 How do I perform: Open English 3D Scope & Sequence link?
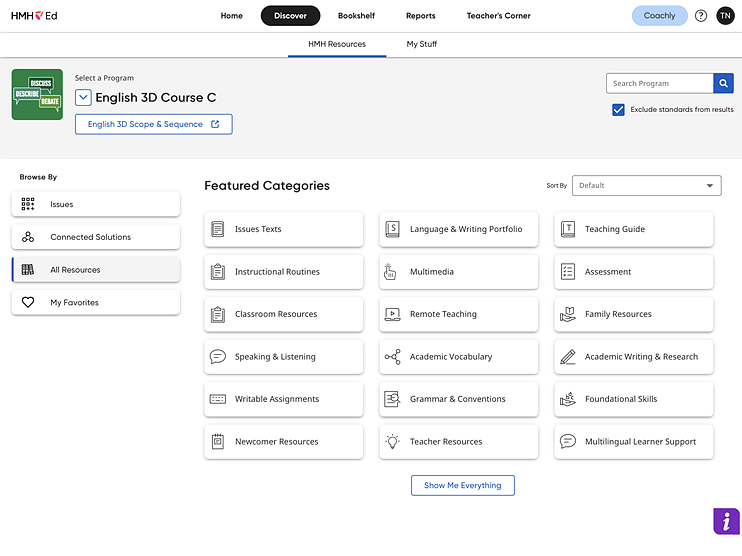click(153, 124)
